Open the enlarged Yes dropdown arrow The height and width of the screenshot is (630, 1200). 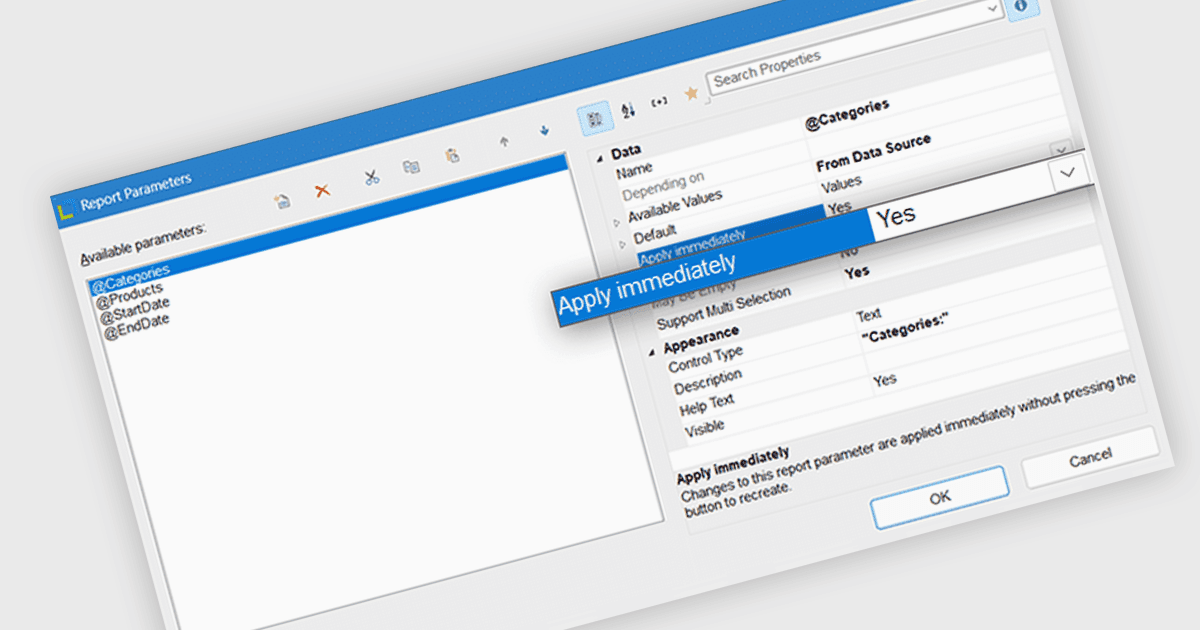click(x=1067, y=172)
